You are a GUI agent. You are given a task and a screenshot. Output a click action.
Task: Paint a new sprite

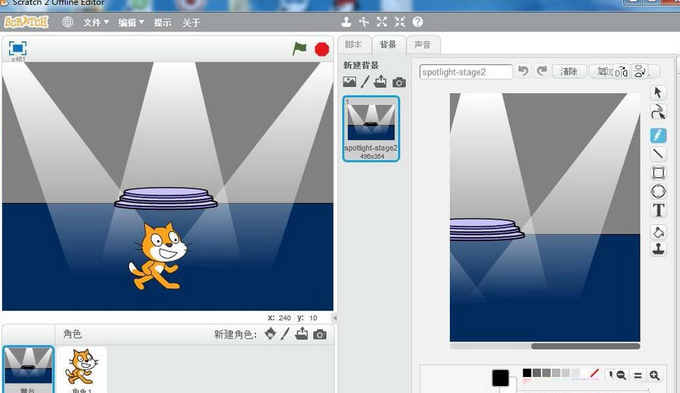(x=285, y=334)
